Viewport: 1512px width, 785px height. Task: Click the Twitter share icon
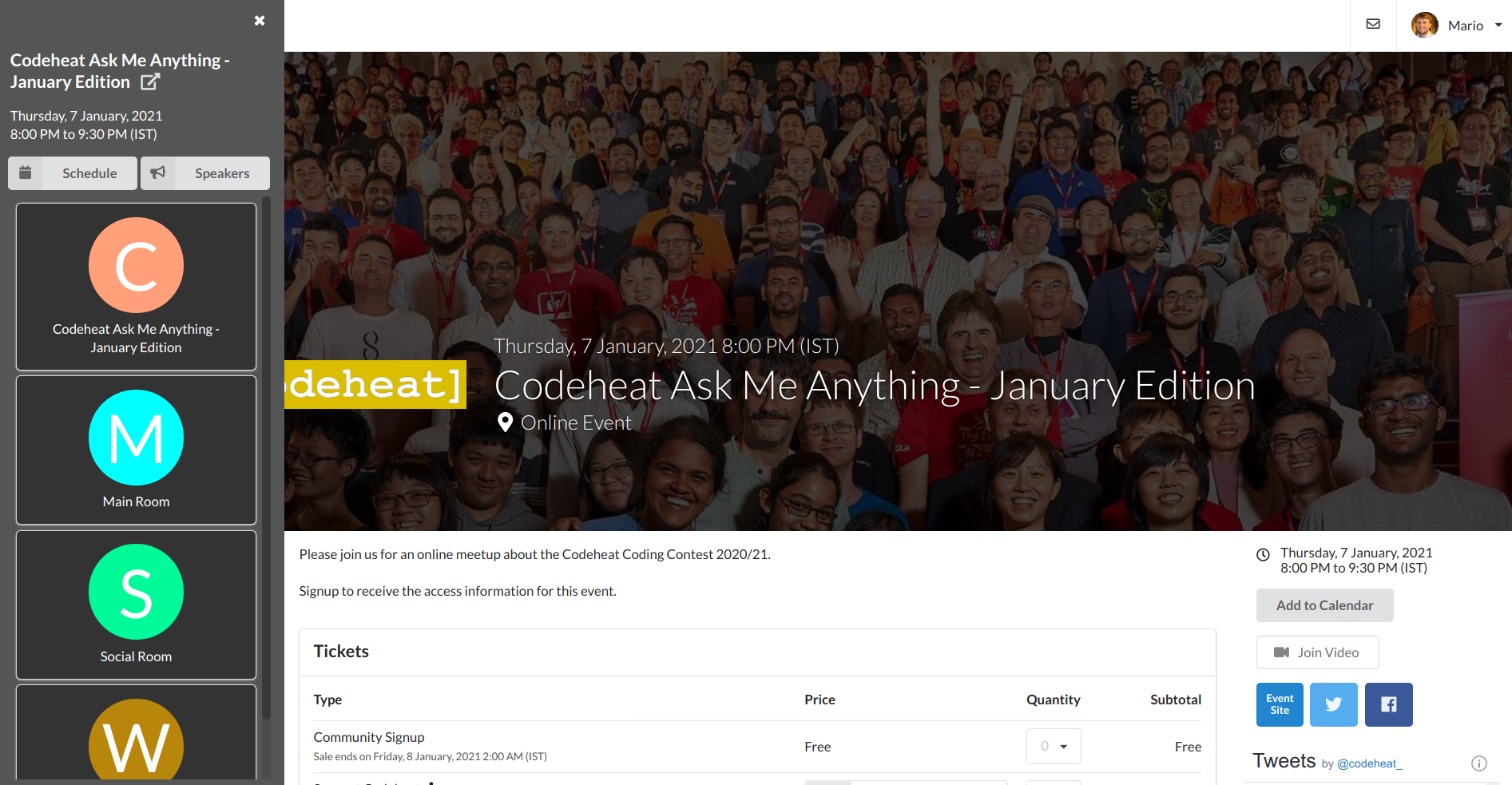1332,704
